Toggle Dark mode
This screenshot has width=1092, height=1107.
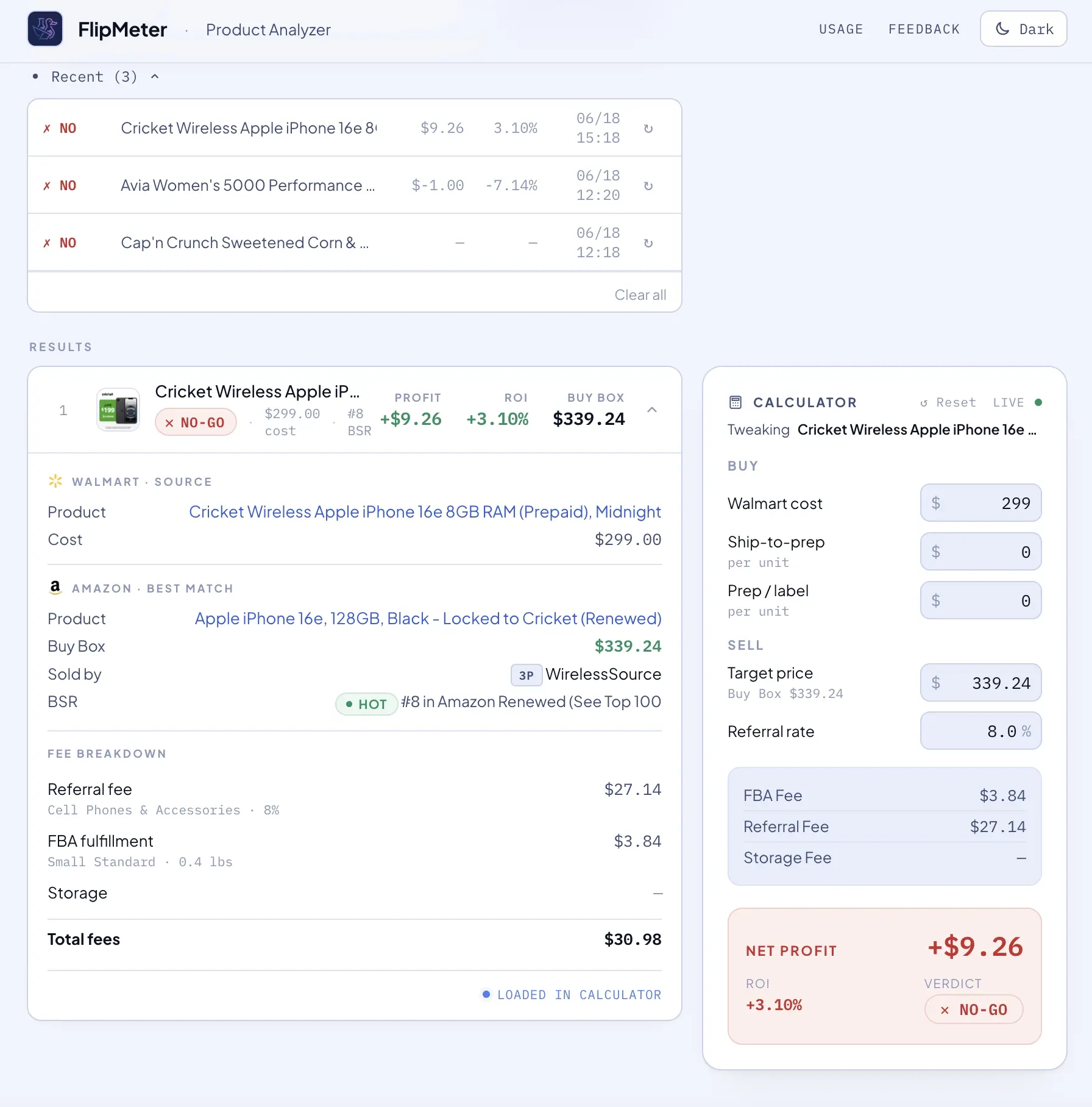pos(1024,29)
